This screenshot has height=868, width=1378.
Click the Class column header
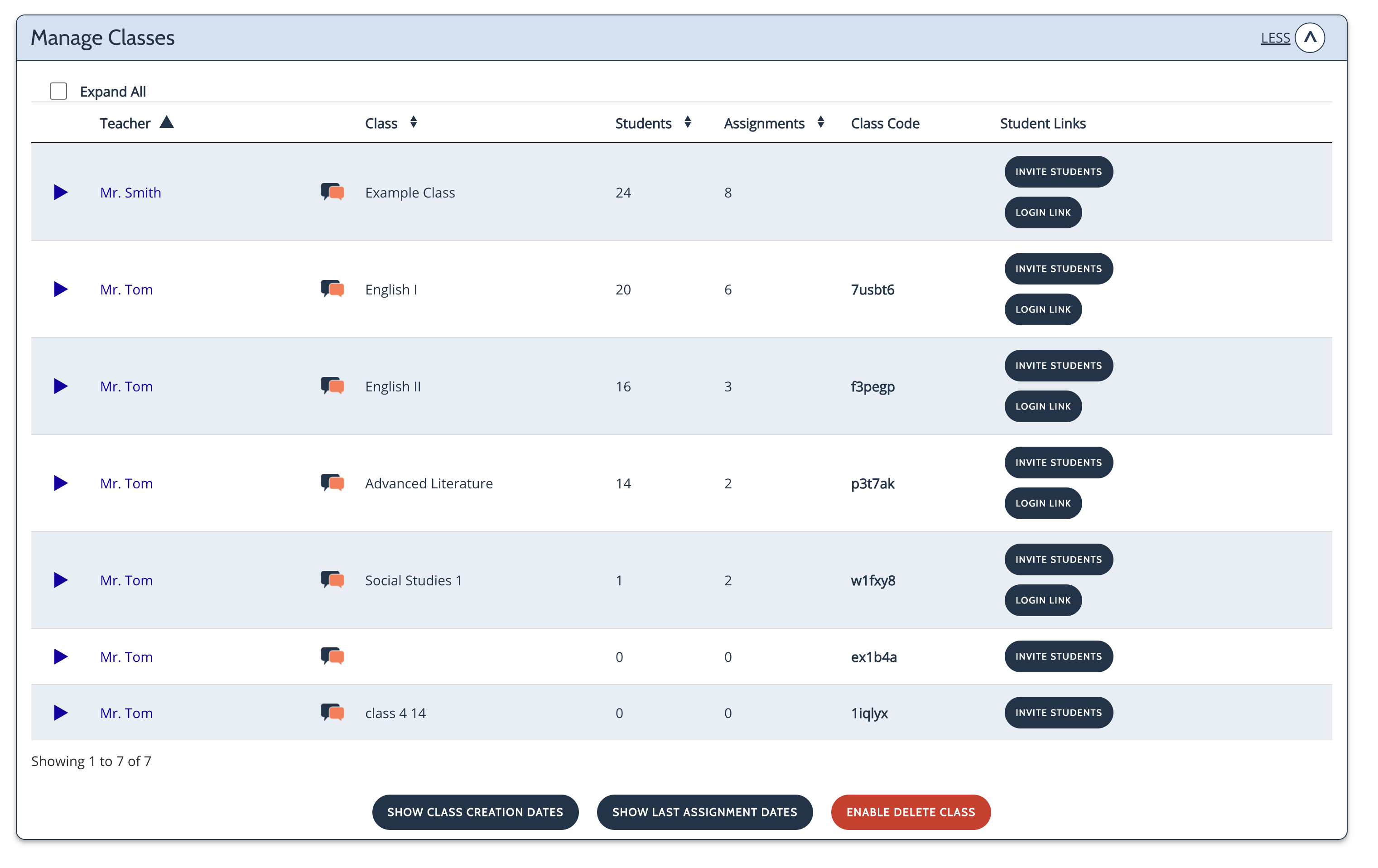pos(381,123)
